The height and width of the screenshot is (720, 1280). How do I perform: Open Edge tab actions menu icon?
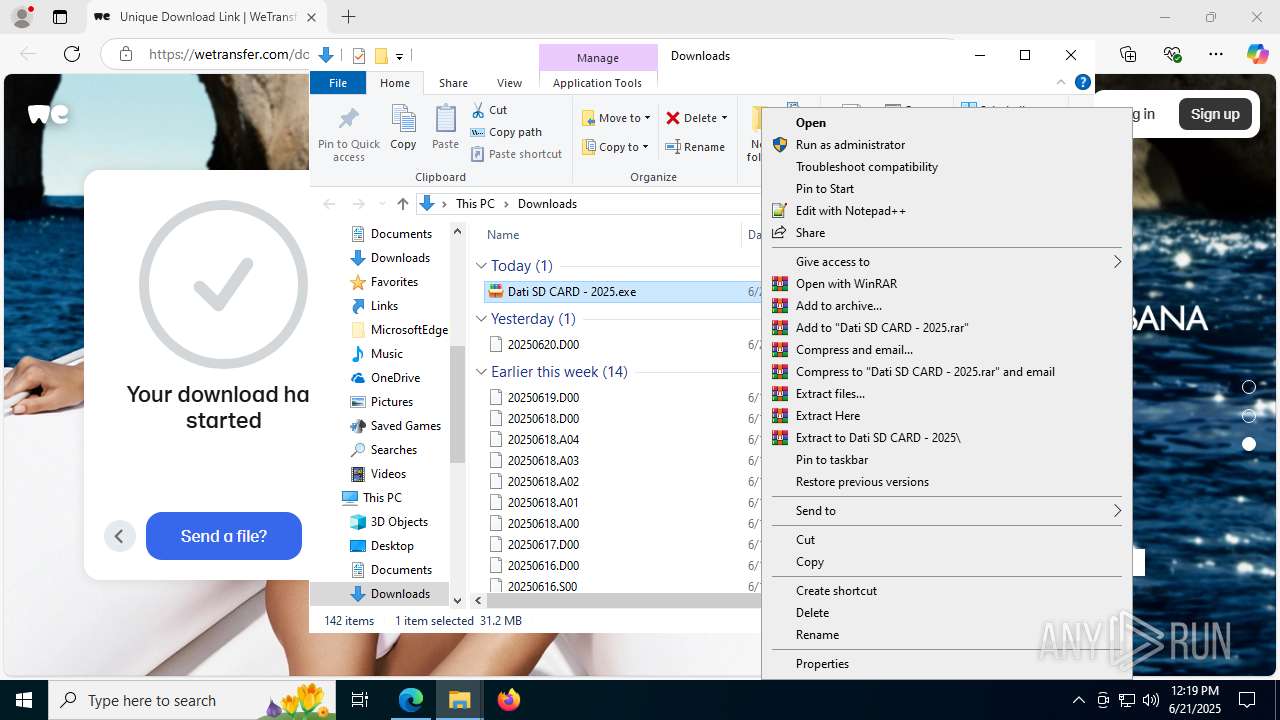pyautogui.click(x=60, y=17)
